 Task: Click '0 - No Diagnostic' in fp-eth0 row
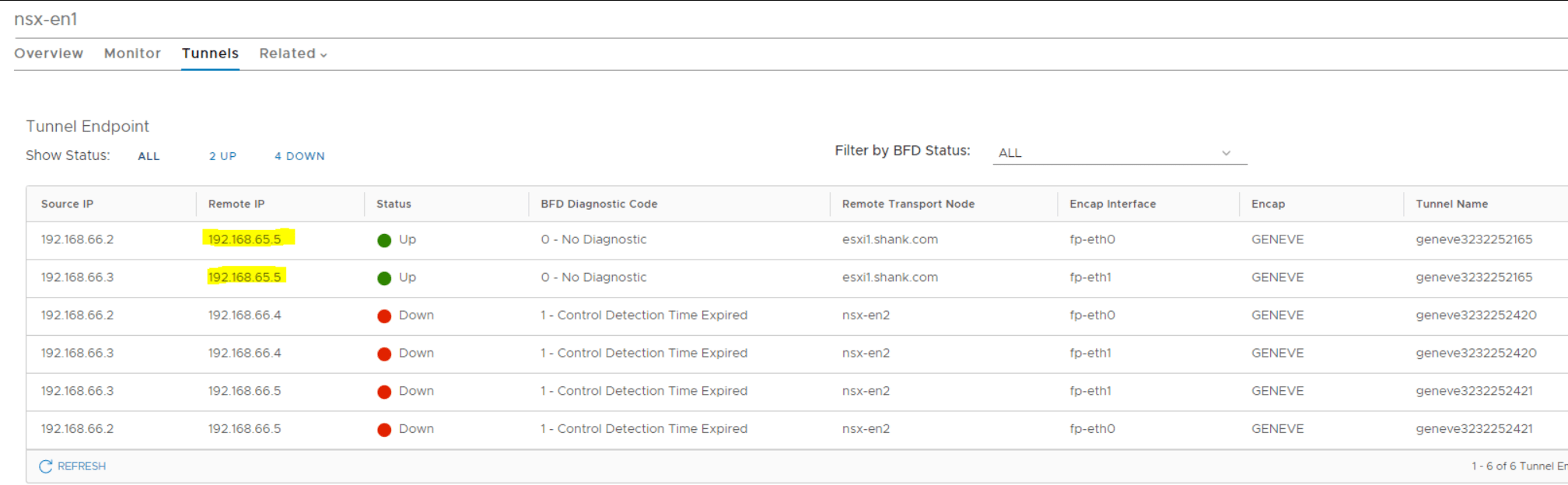tap(593, 239)
